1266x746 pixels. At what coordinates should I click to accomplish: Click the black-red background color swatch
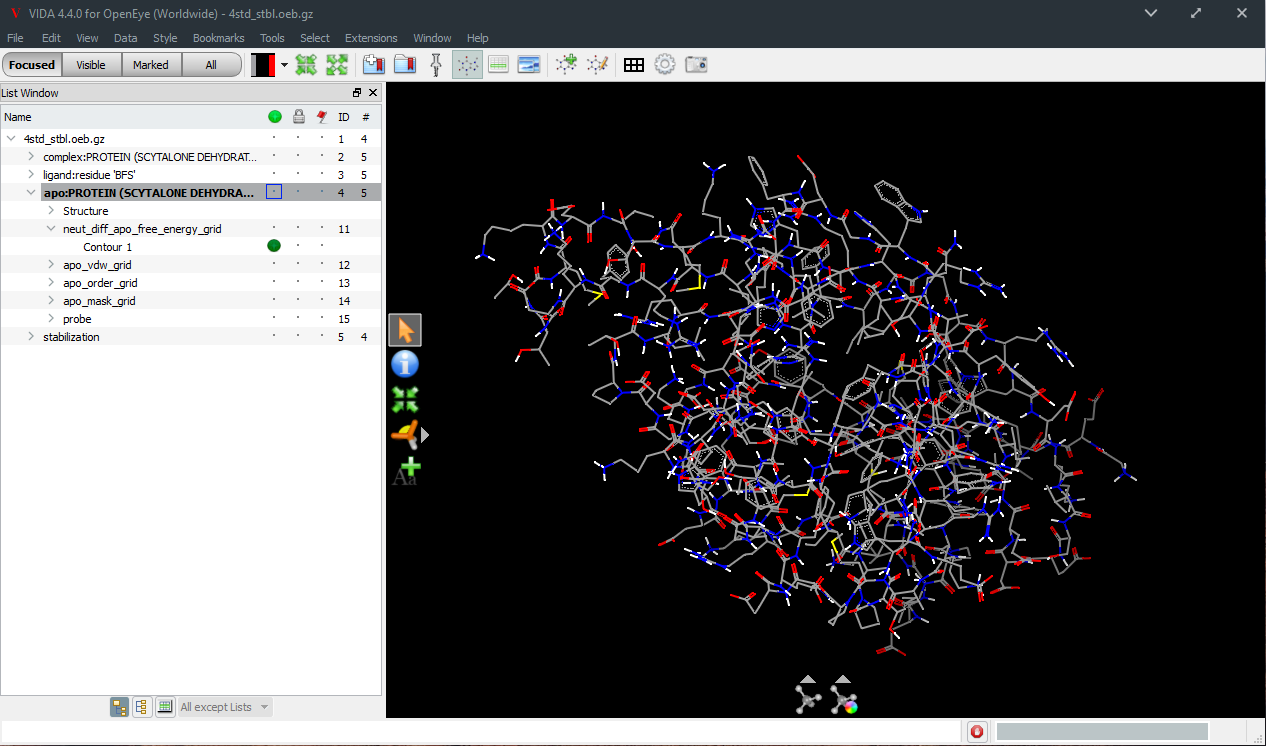pos(263,65)
